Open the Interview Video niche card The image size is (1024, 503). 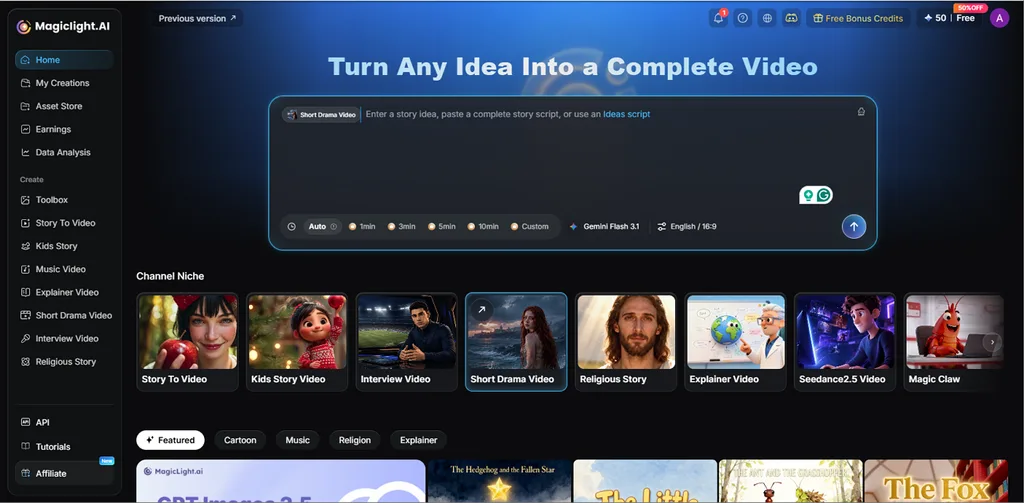[x=407, y=342]
